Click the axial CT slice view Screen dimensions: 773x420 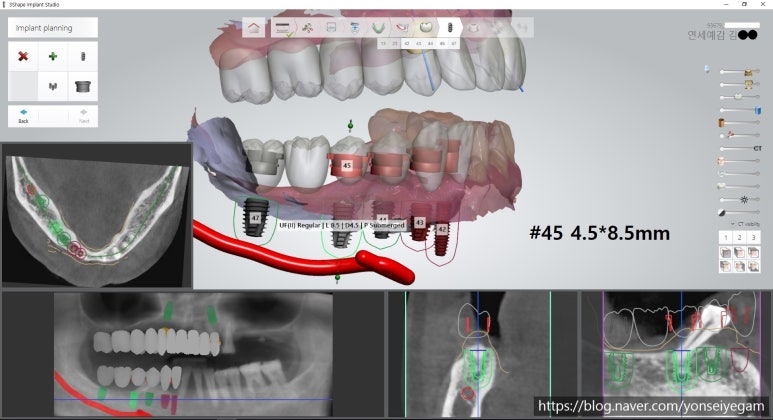click(x=96, y=214)
